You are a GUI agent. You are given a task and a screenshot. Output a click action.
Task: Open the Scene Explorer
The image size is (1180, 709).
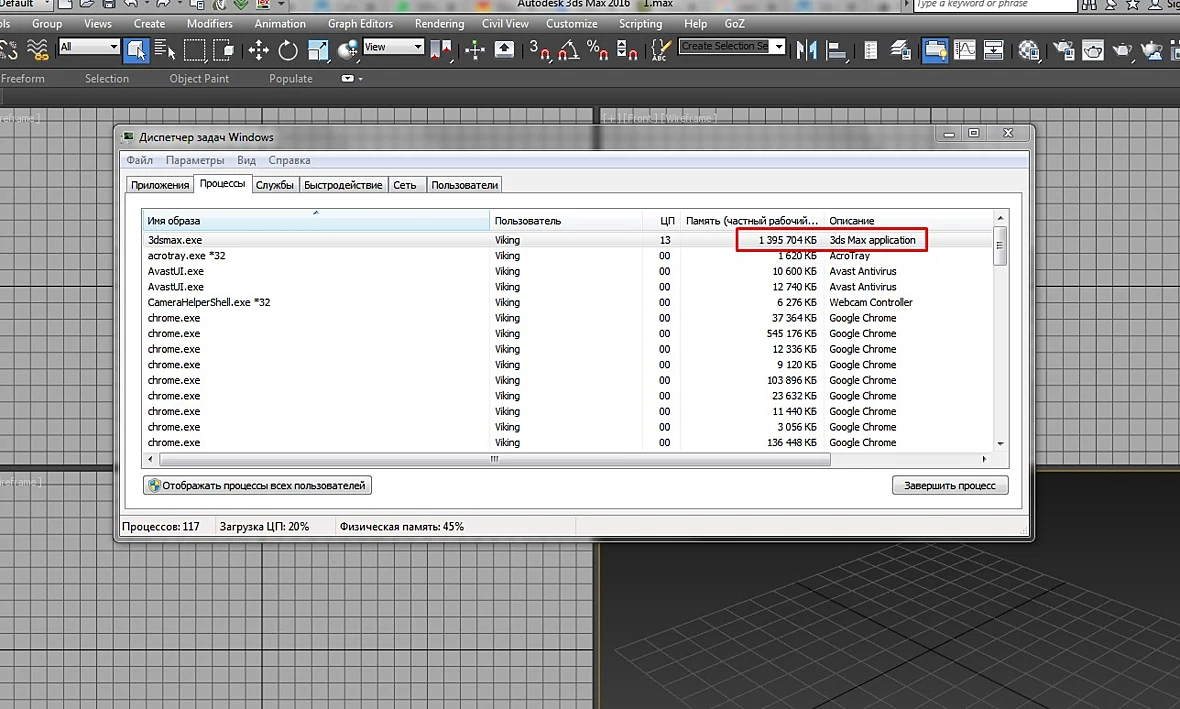click(871, 50)
